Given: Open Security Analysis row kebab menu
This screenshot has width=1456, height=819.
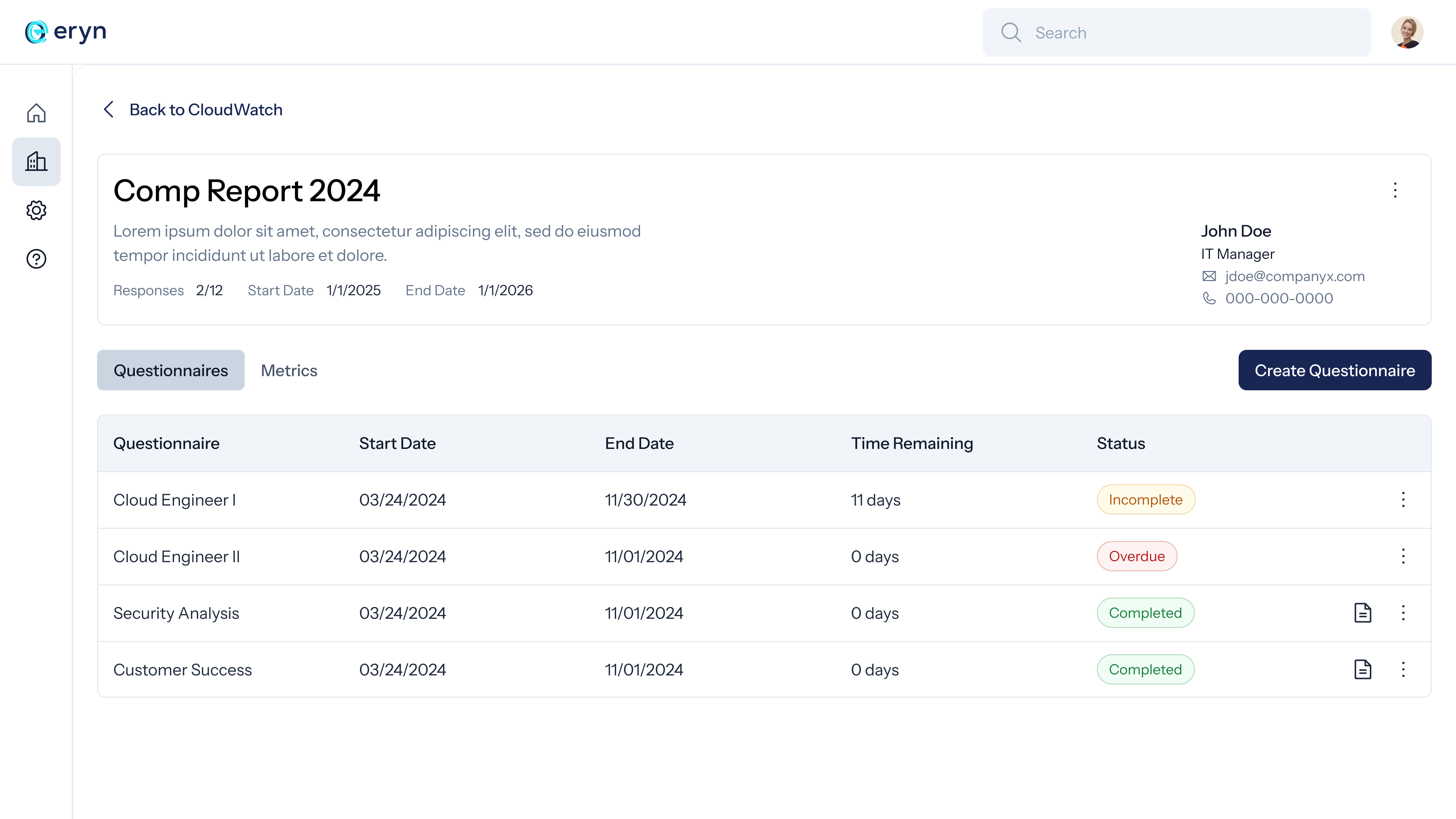Looking at the screenshot, I should 1403,613.
